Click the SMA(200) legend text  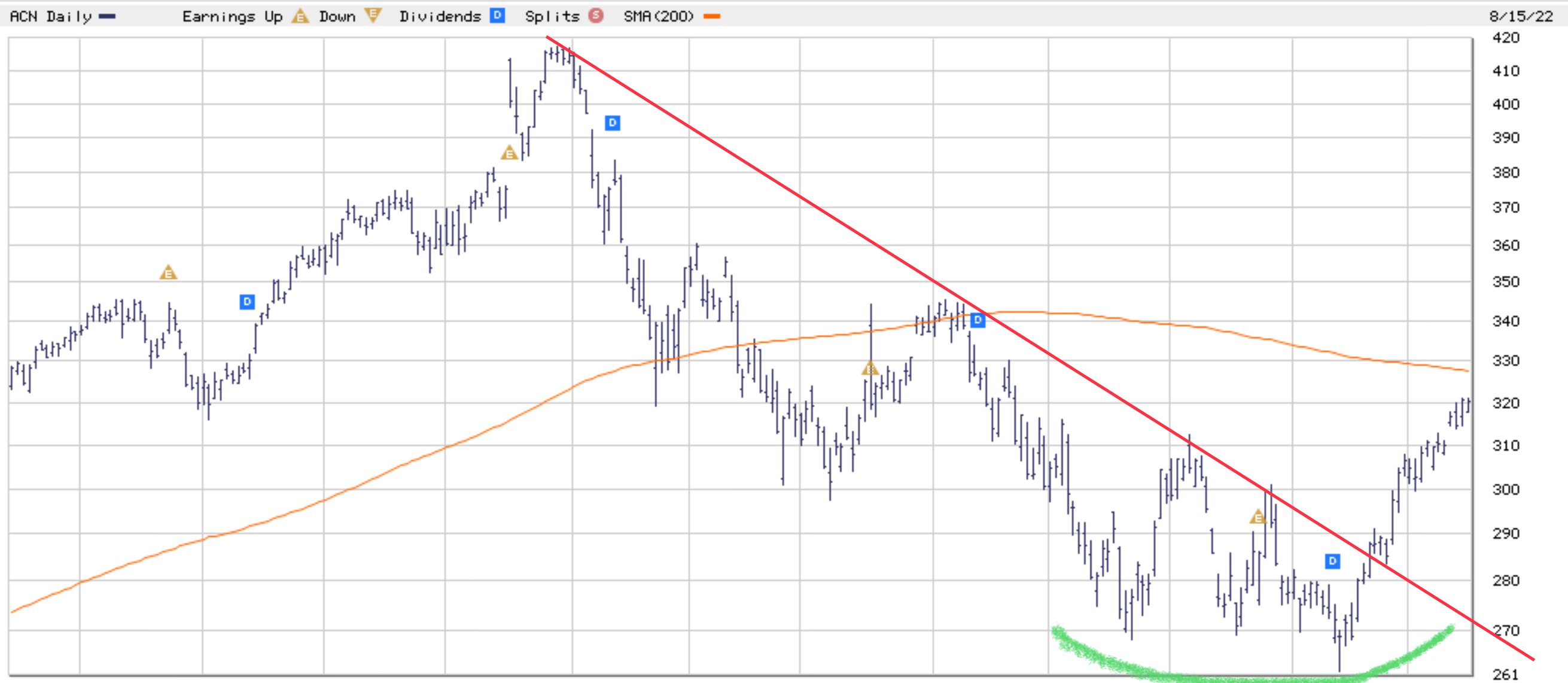pyautogui.click(x=659, y=16)
